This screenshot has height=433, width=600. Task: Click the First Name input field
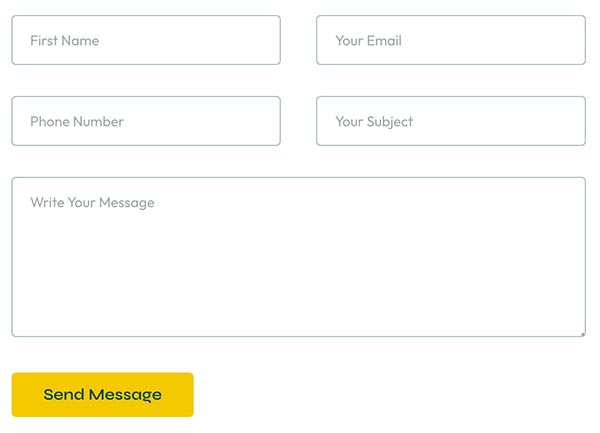click(146, 40)
